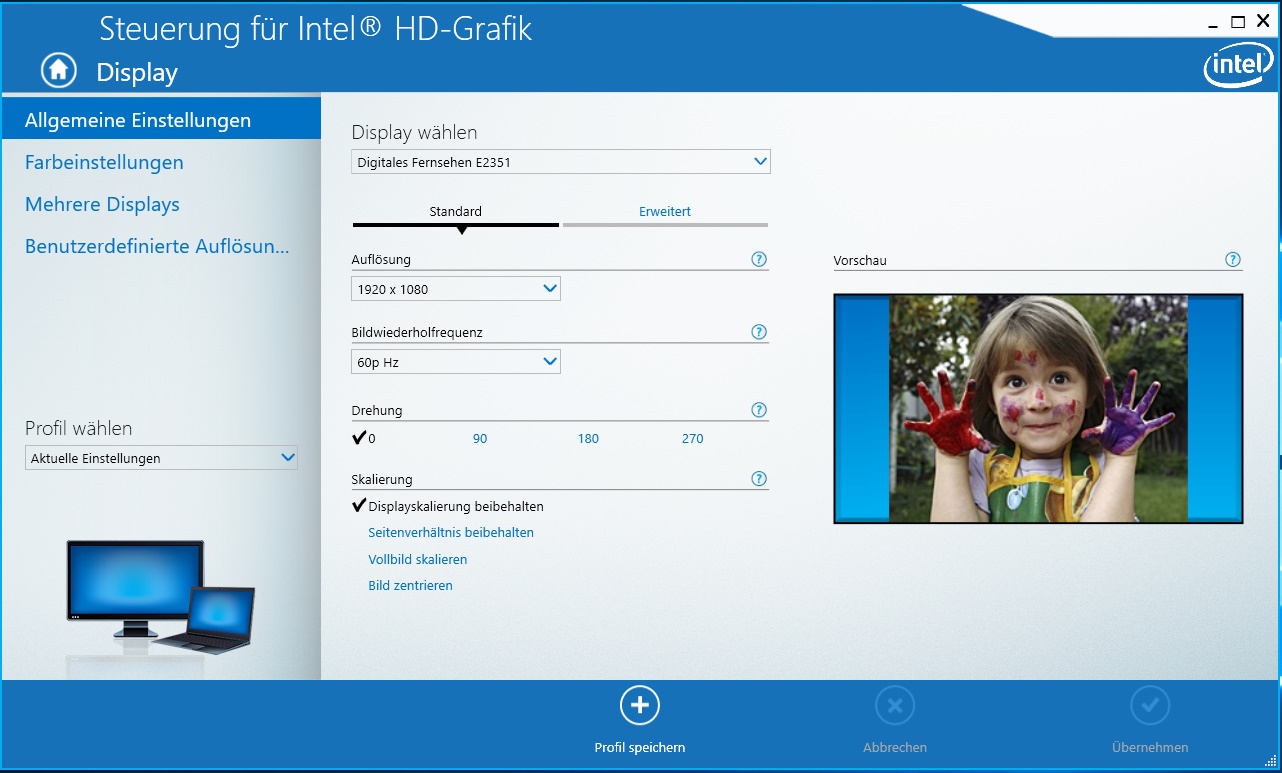Switch to the Standard tab

coord(456,212)
